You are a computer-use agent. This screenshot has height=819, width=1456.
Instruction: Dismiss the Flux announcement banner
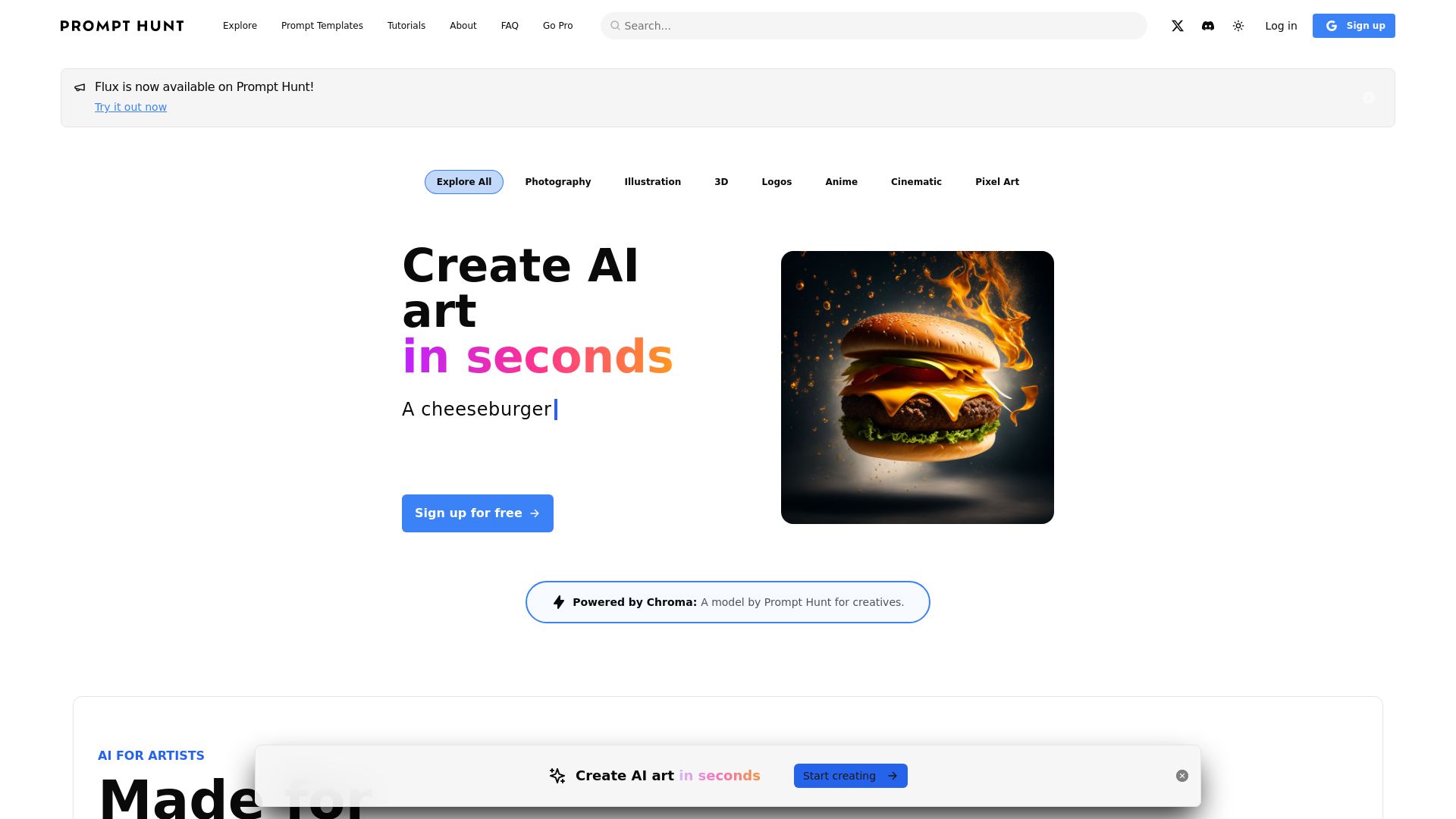click(1369, 98)
